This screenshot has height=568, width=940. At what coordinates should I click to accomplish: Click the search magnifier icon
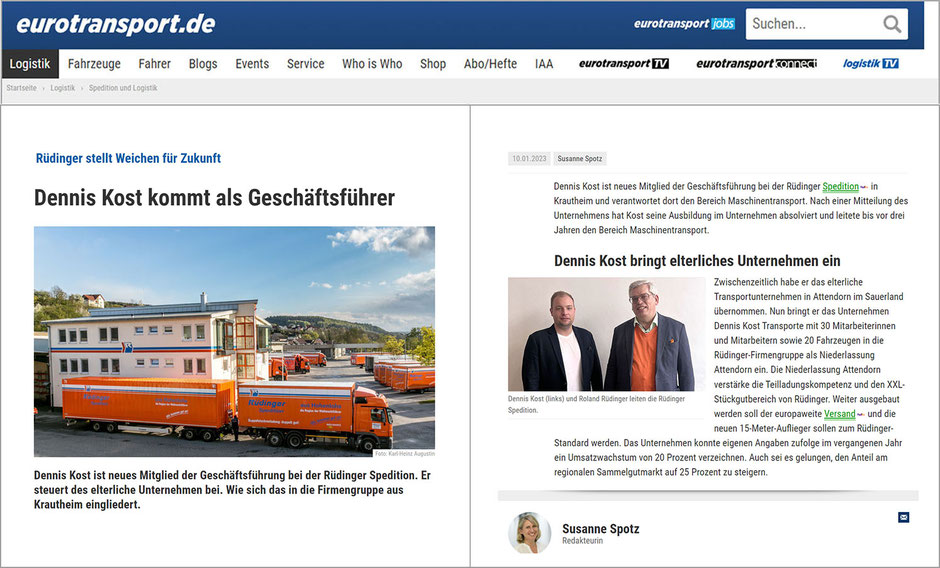pos(892,24)
